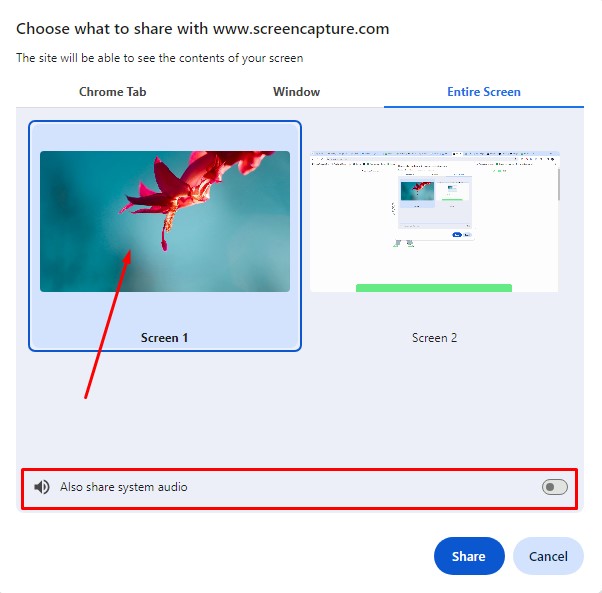Click the nested dialog inside Screen 2 preview
The image size is (602, 593).
435,207
